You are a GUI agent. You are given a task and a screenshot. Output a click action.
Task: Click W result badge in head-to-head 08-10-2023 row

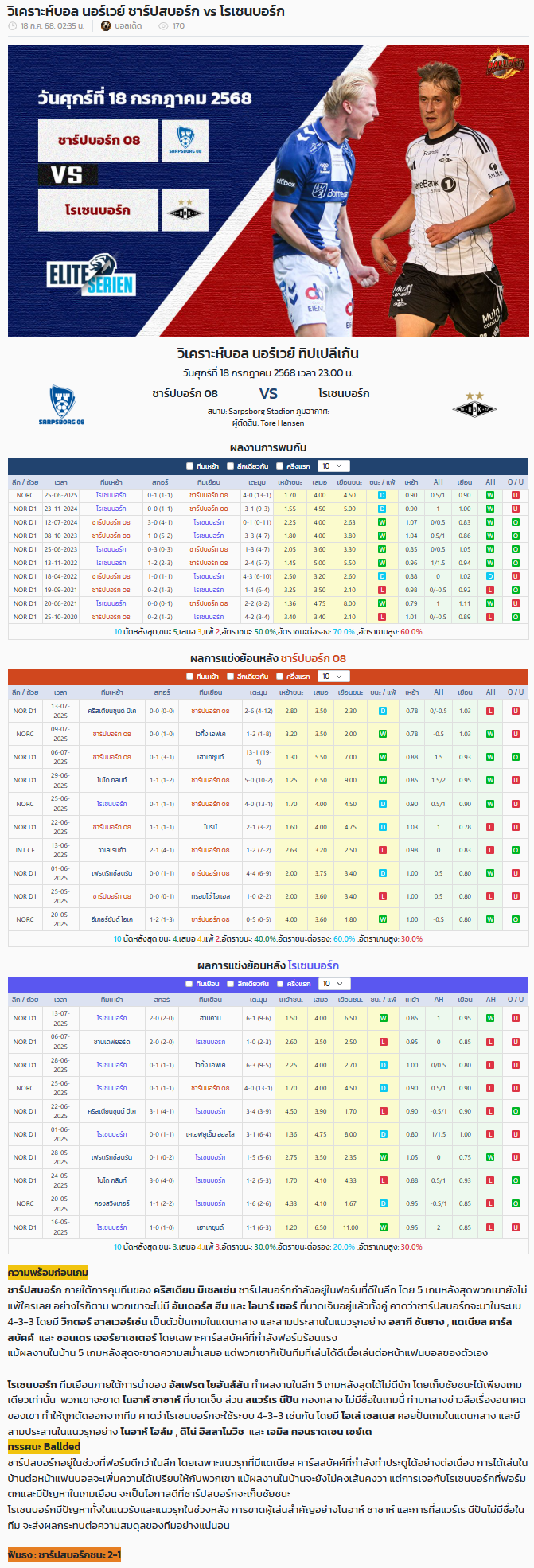coord(382,536)
